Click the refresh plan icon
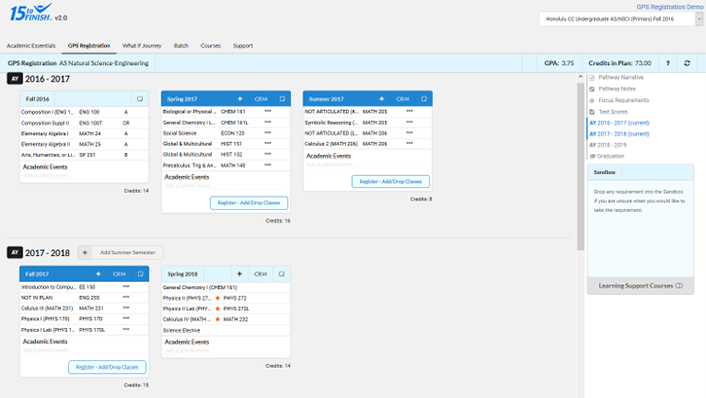Image resolution: width=706 pixels, height=398 pixels. [687, 63]
